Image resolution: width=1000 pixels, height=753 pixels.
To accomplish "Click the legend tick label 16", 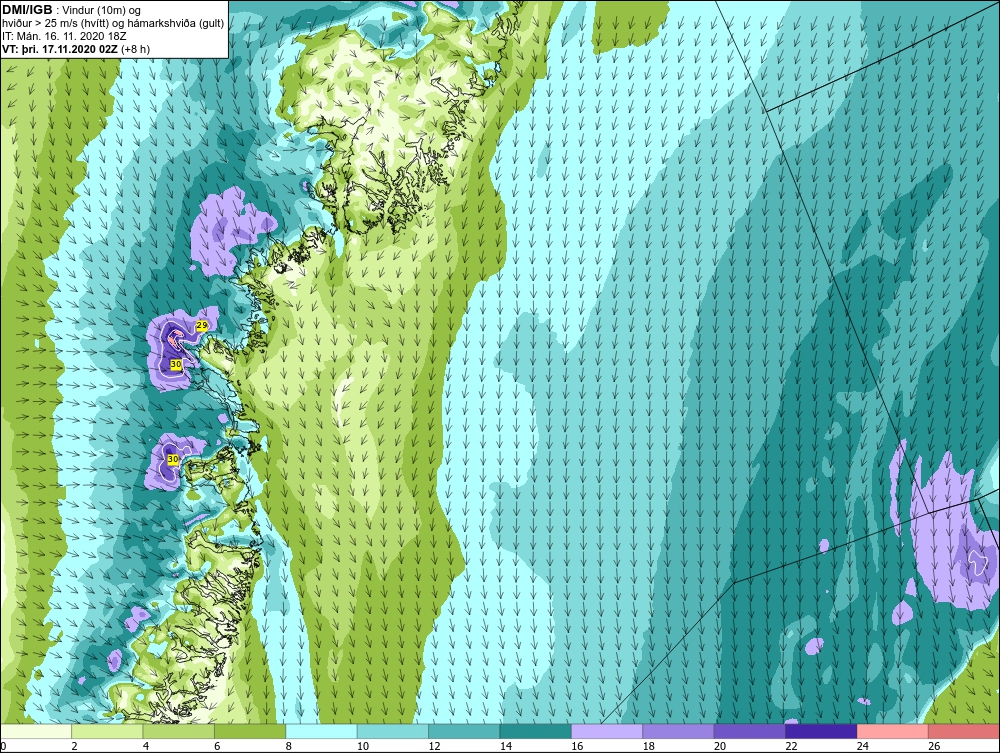I will click(577, 746).
